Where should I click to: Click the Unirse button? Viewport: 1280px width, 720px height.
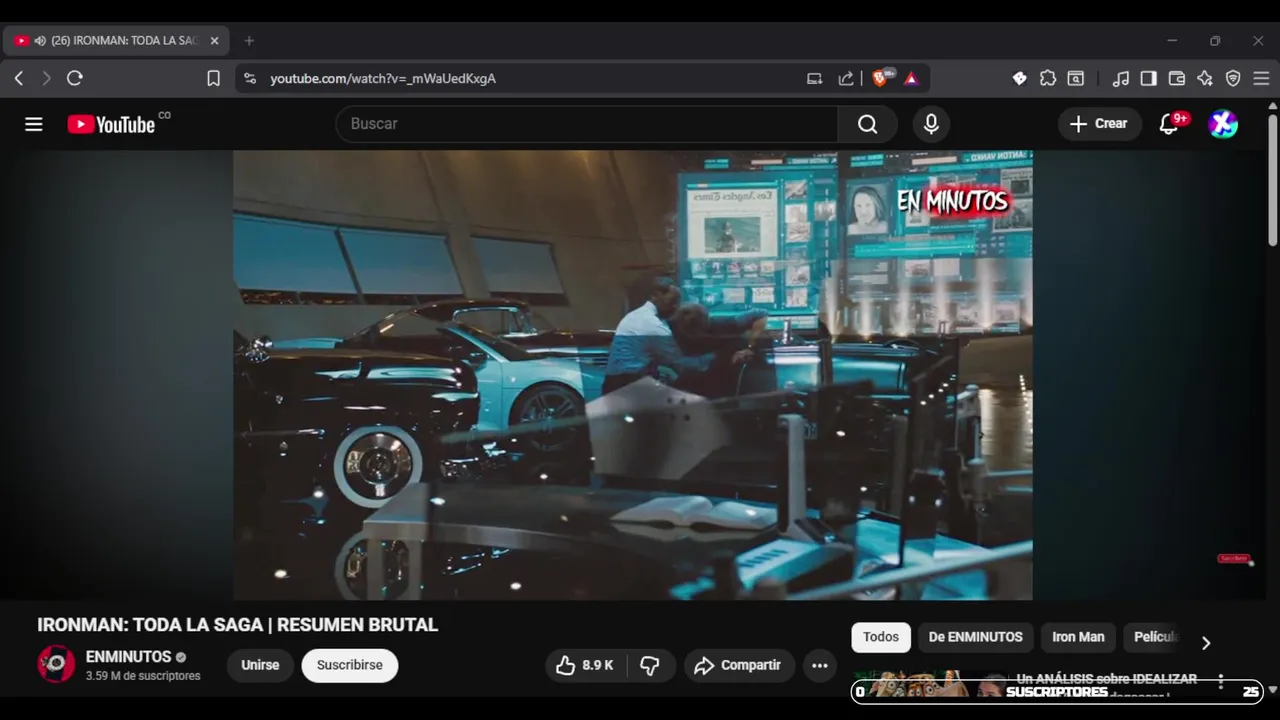pos(260,665)
